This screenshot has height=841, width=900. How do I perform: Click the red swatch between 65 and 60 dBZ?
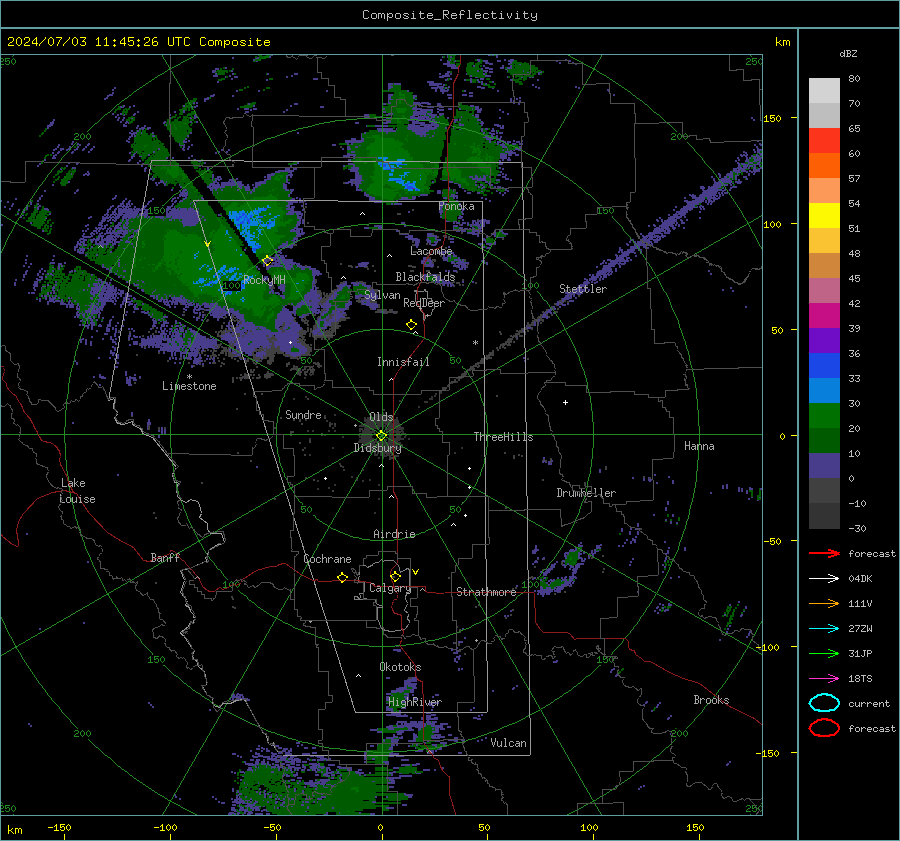point(824,141)
